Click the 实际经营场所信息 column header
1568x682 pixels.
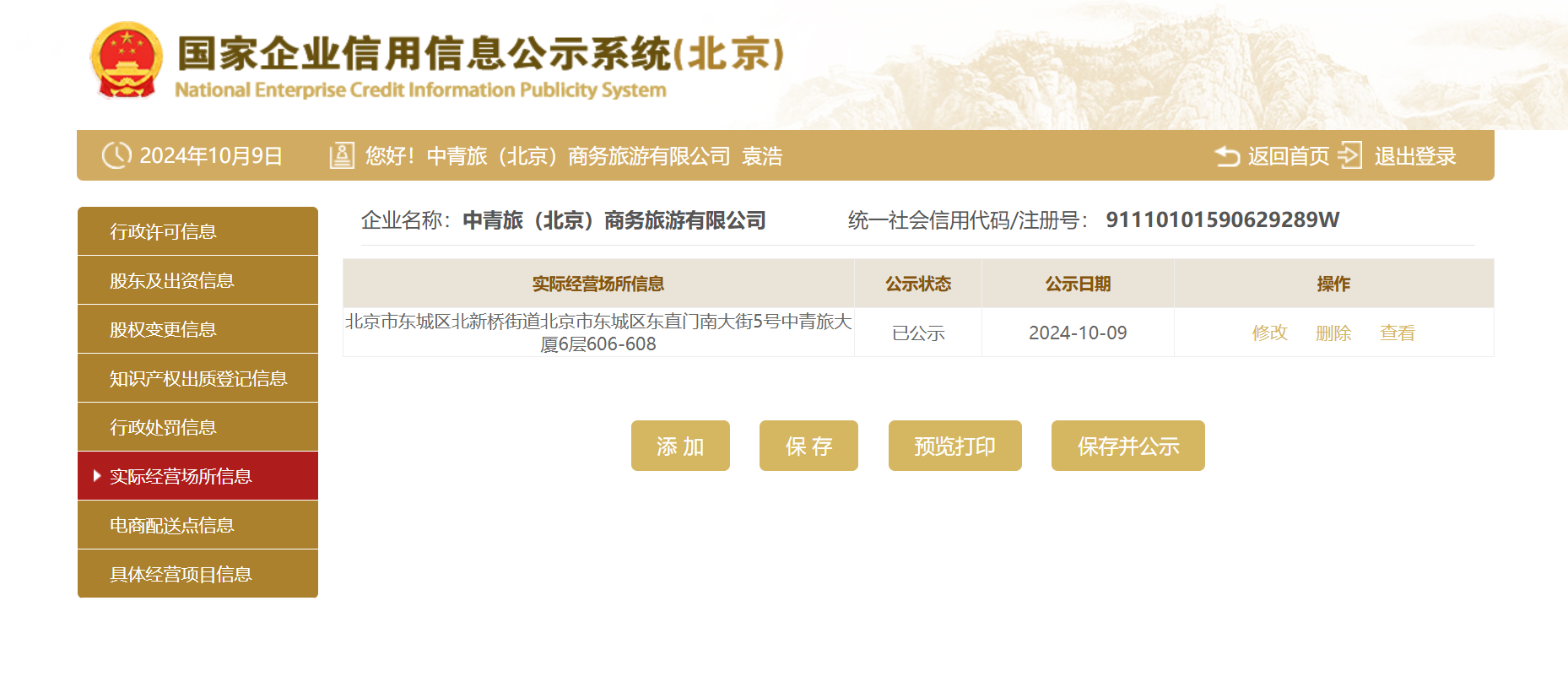(598, 284)
